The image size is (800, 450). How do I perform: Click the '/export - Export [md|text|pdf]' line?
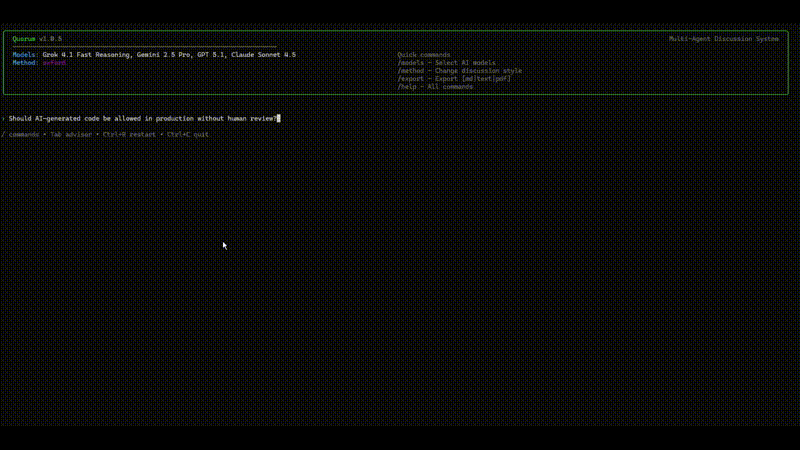(454, 79)
